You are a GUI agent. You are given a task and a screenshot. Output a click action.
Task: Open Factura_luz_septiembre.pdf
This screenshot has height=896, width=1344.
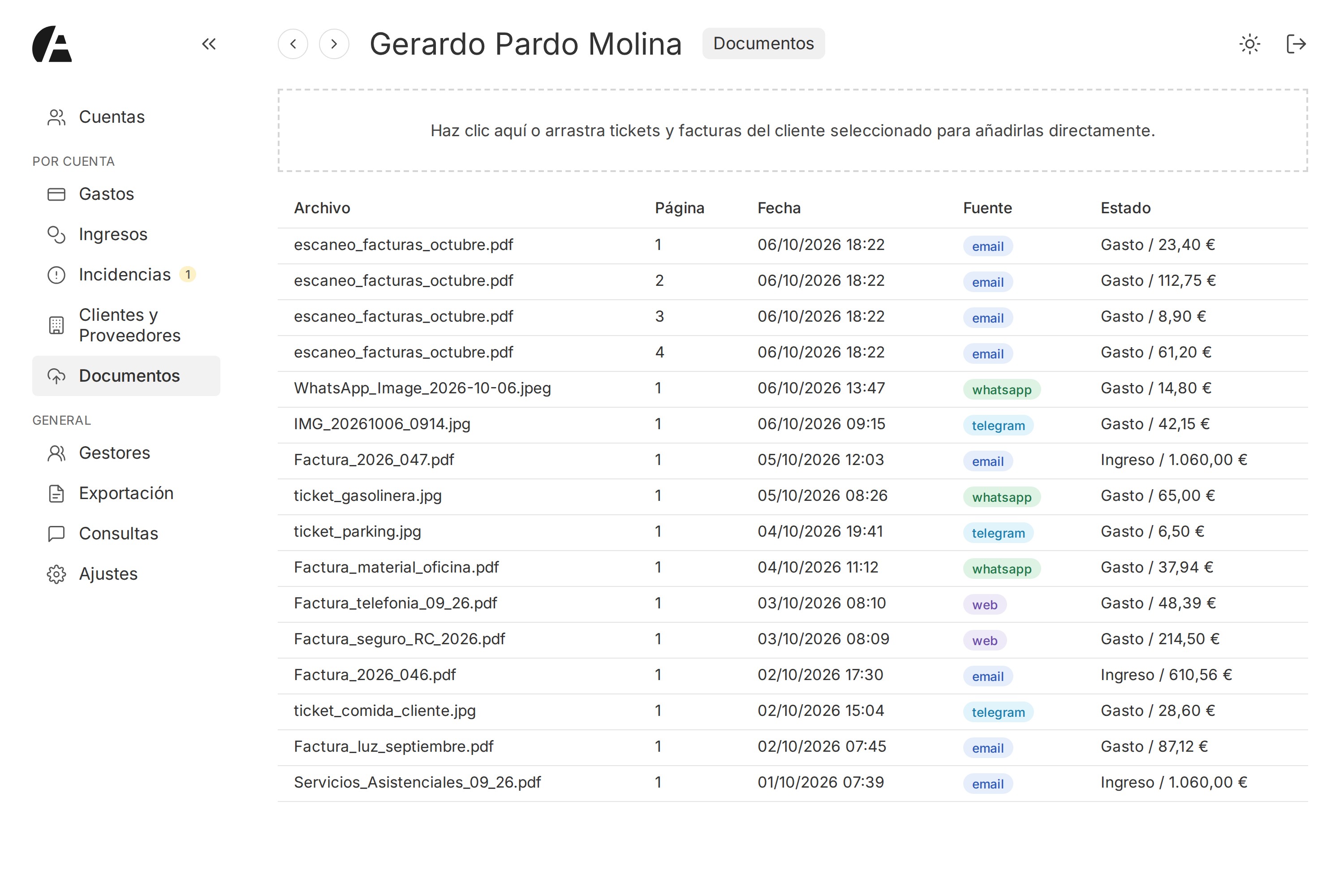coord(793,748)
